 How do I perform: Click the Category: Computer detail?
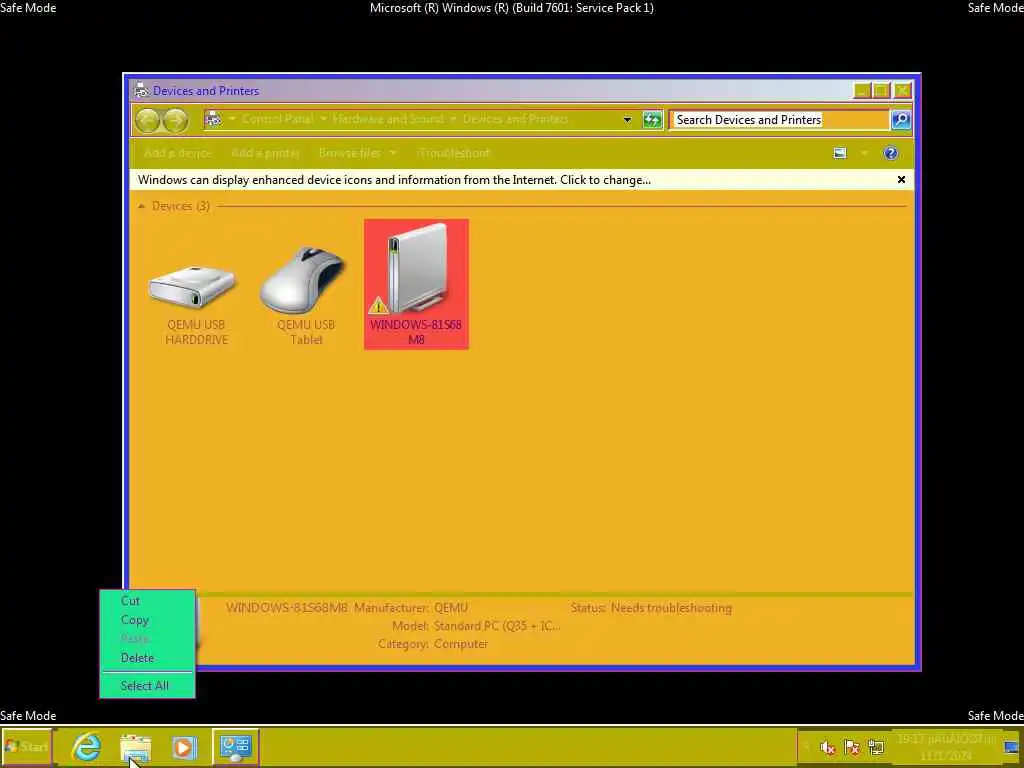pyautogui.click(x=433, y=644)
